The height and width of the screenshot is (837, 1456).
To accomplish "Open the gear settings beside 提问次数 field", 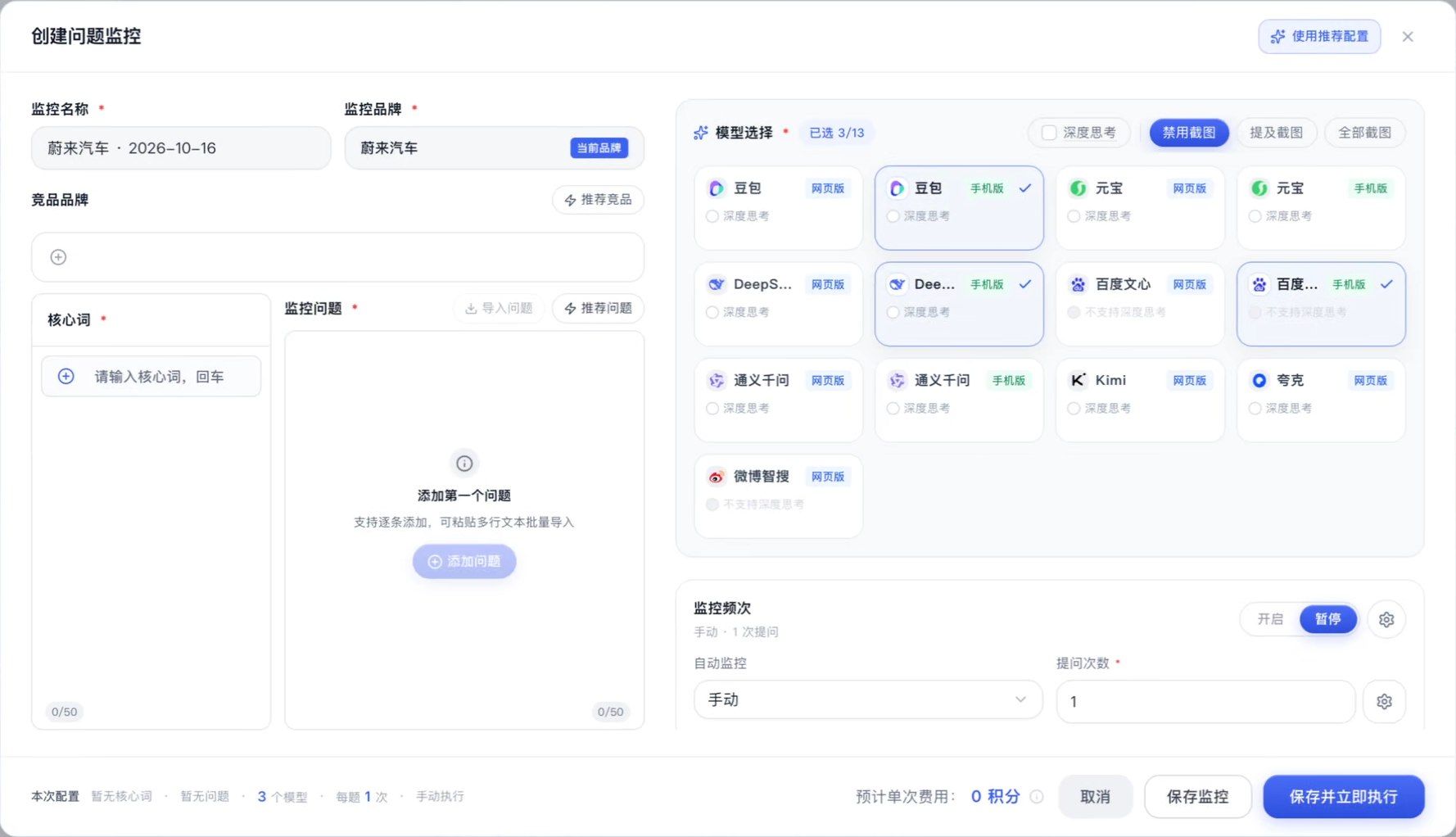I will pyautogui.click(x=1384, y=701).
